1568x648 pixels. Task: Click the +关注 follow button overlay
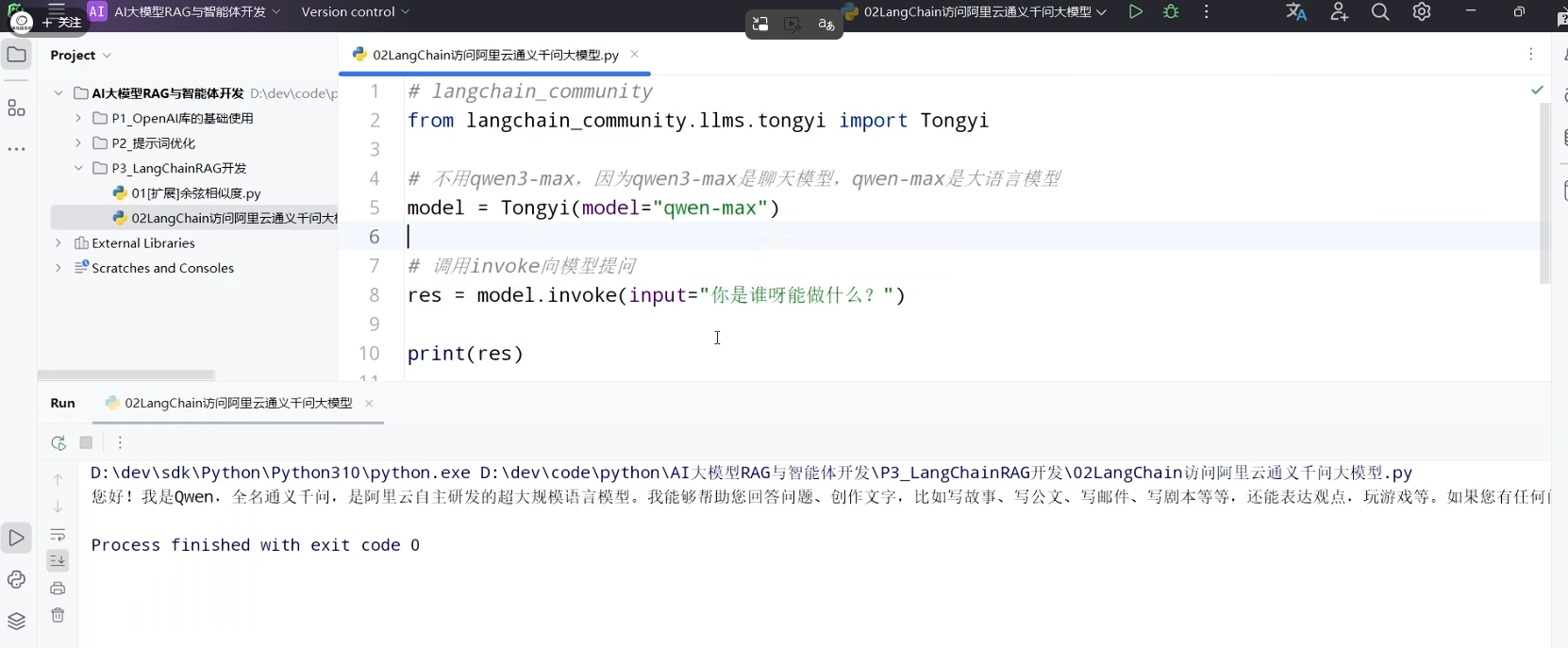tap(62, 22)
